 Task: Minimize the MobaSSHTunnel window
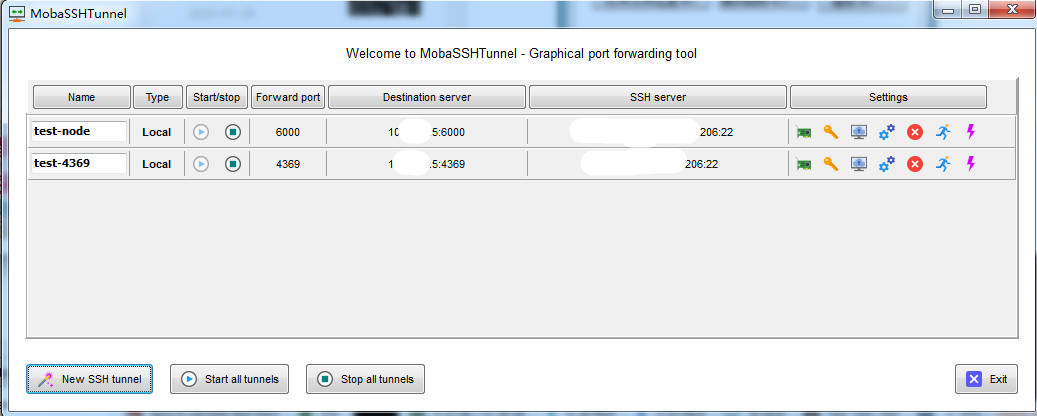pyautogui.click(x=948, y=9)
